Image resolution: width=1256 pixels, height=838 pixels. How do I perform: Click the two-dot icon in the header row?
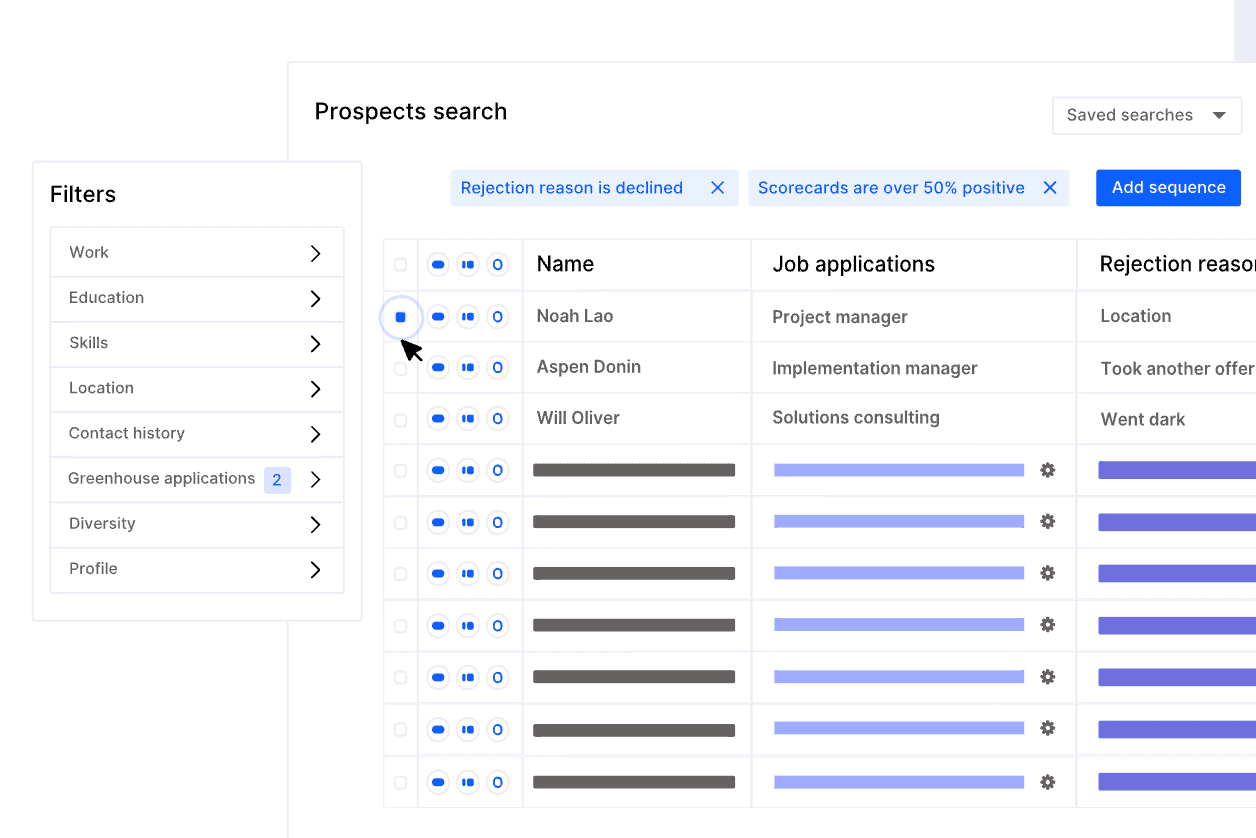pos(468,264)
